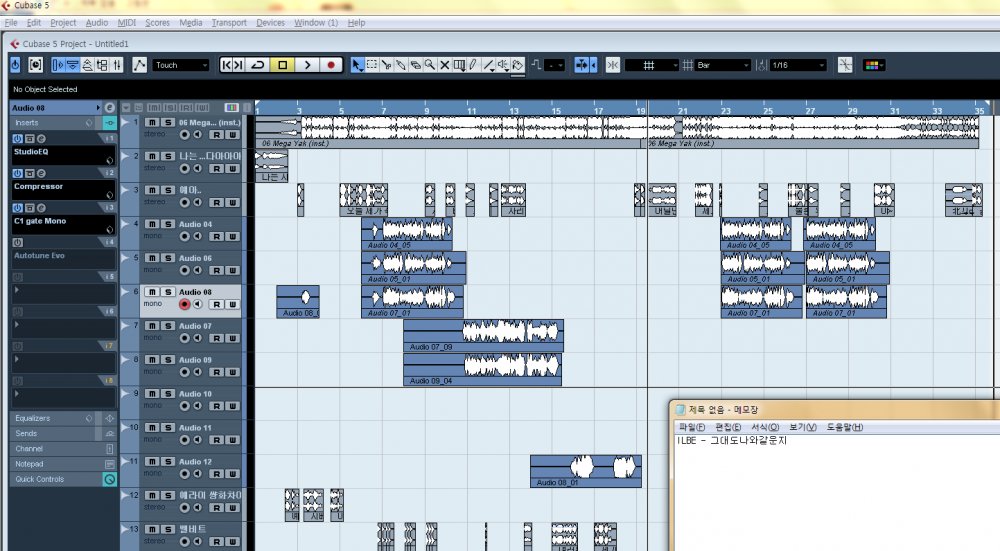Image resolution: width=1000 pixels, height=551 pixels.
Task: Show the Info Line toolbar button
Action: 73,65
